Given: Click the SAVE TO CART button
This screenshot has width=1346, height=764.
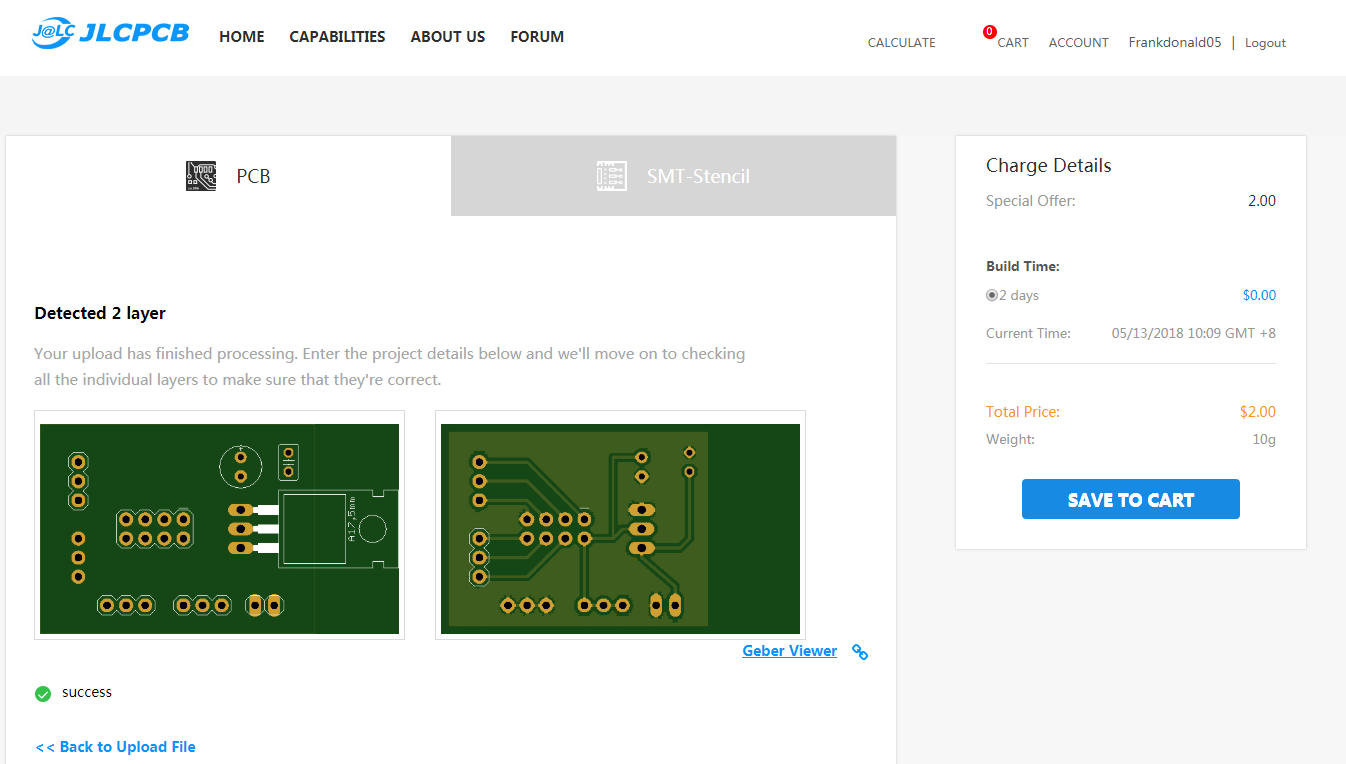Looking at the screenshot, I should pyautogui.click(x=1131, y=499).
